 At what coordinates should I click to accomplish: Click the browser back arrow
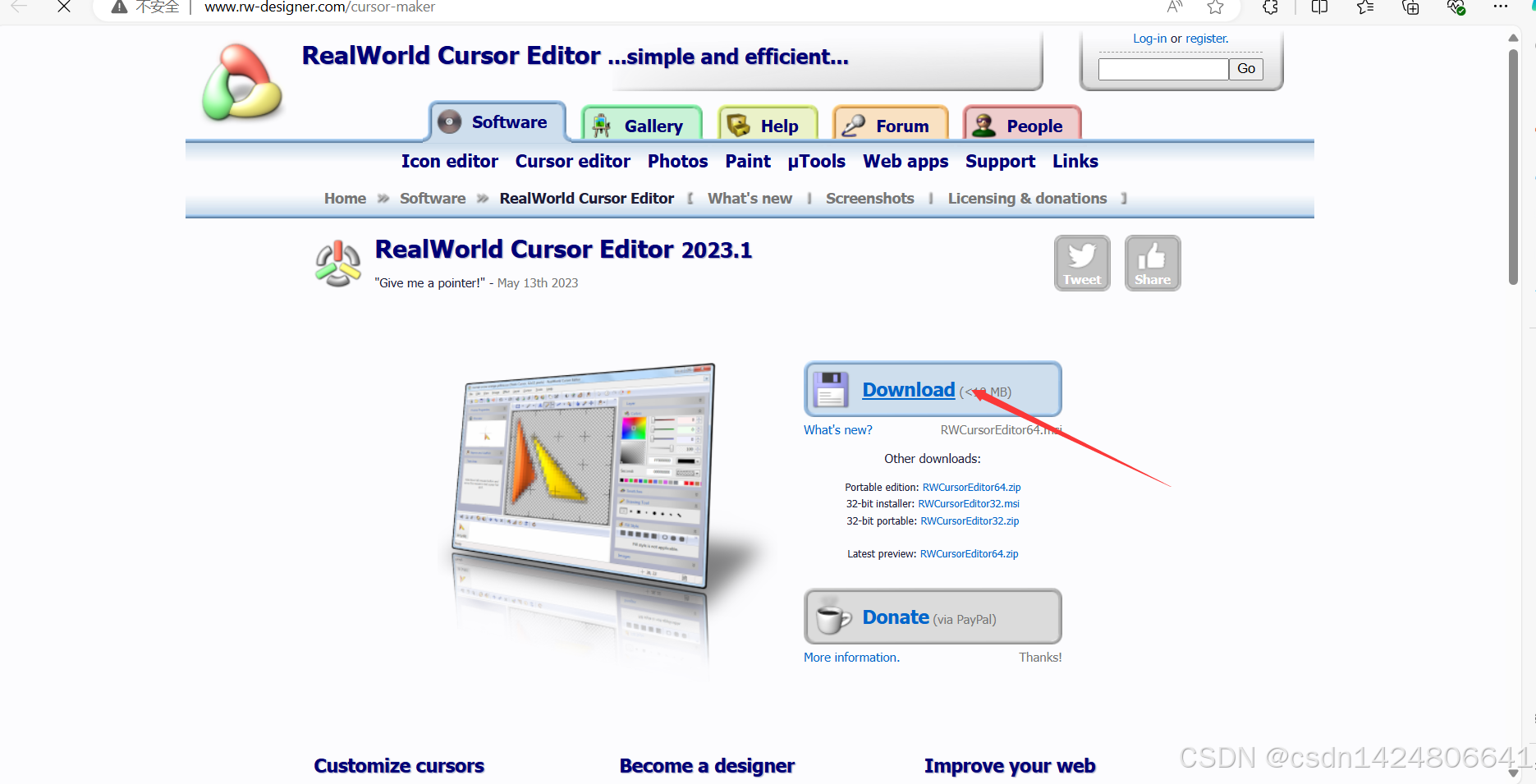pyautogui.click(x=19, y=7)
